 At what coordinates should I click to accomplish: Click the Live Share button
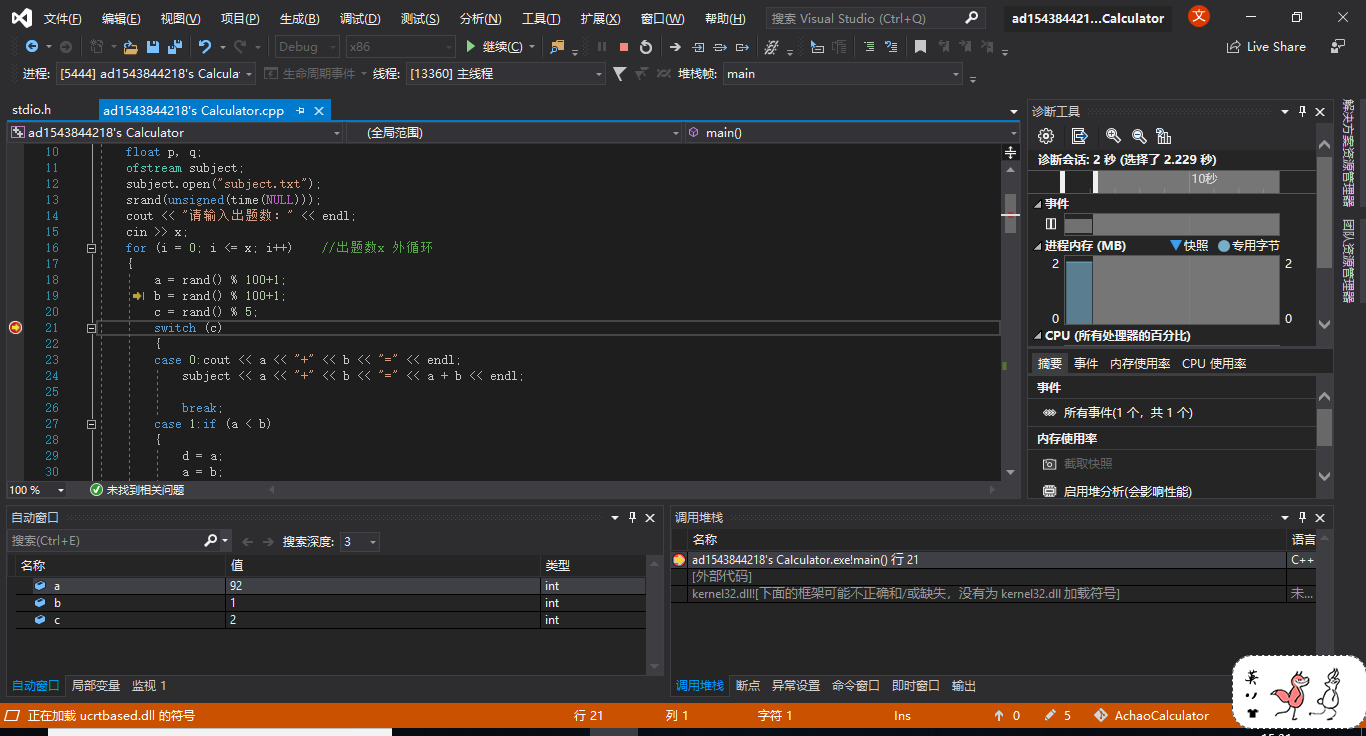click(x=1265, y=47)
